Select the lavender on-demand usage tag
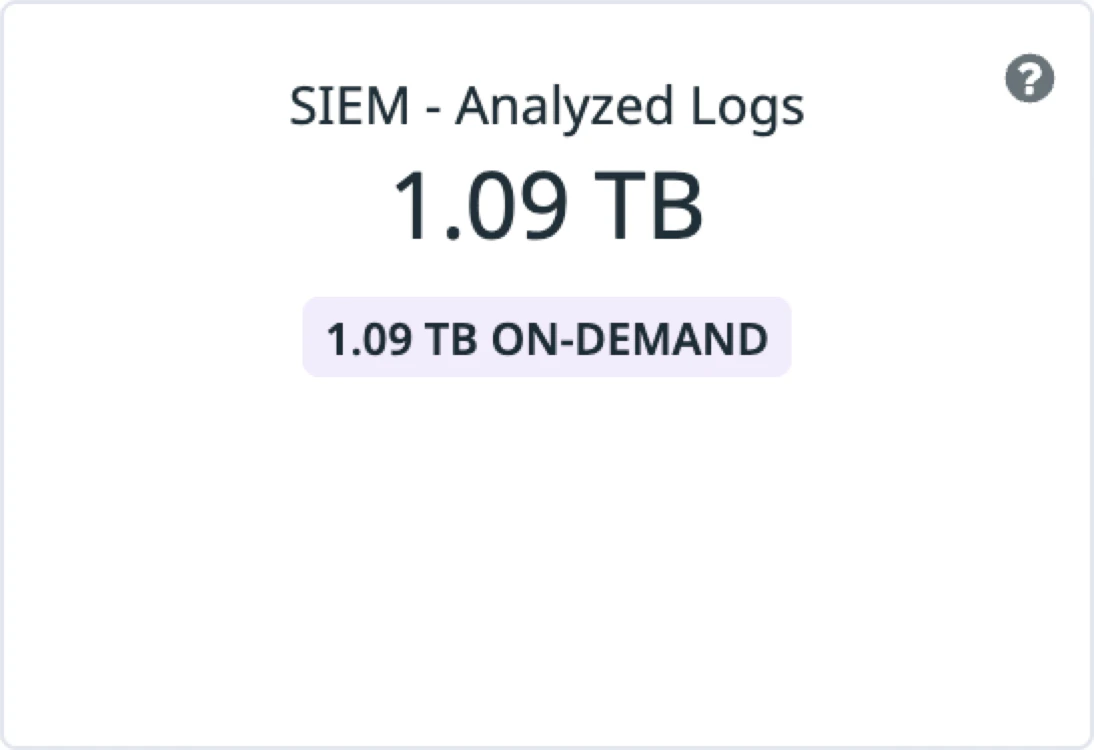Screen dimensions: 1094x750 [546, 338]
